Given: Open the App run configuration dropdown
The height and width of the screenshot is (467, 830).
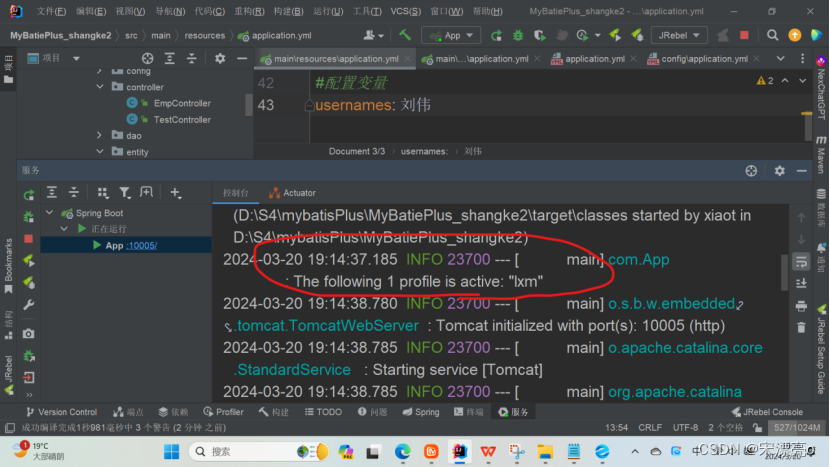Looking at the screenshot, I should click(x=451, y=35).
